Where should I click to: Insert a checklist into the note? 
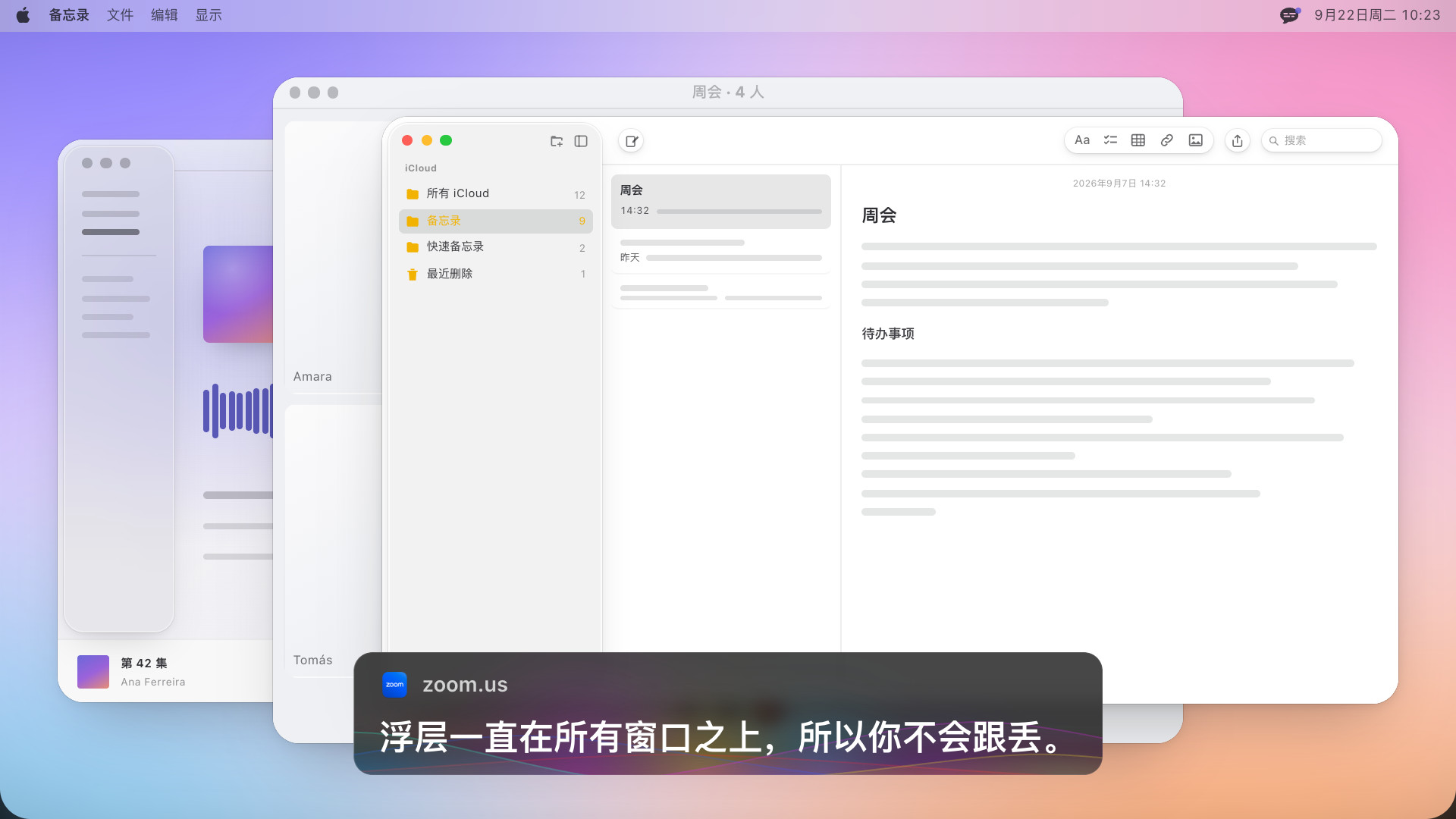point(1110,140)
